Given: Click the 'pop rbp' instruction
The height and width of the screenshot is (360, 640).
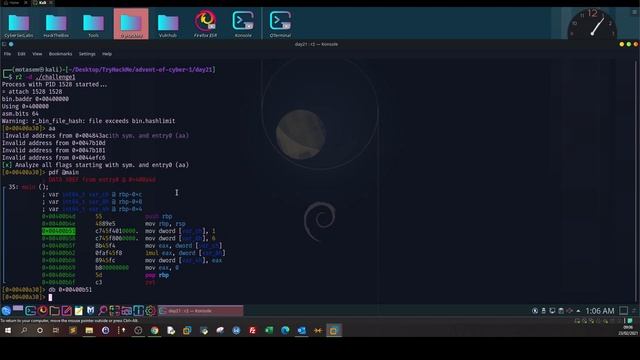Looking at the screenshot, I should pyautogui.click(x=157, y=275).
